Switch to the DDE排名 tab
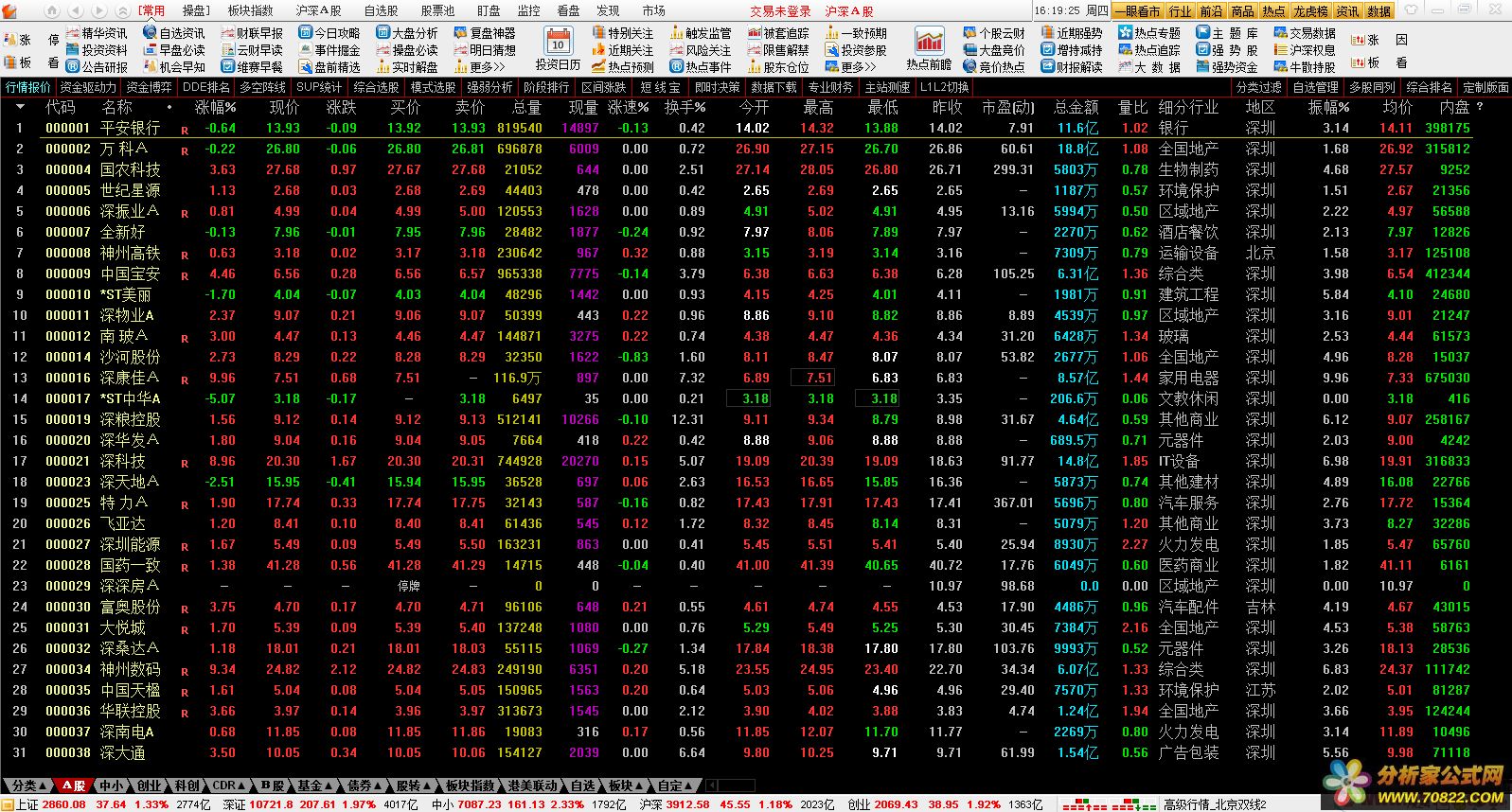The width and height of the screenshot is (1512, 812). 205,87
